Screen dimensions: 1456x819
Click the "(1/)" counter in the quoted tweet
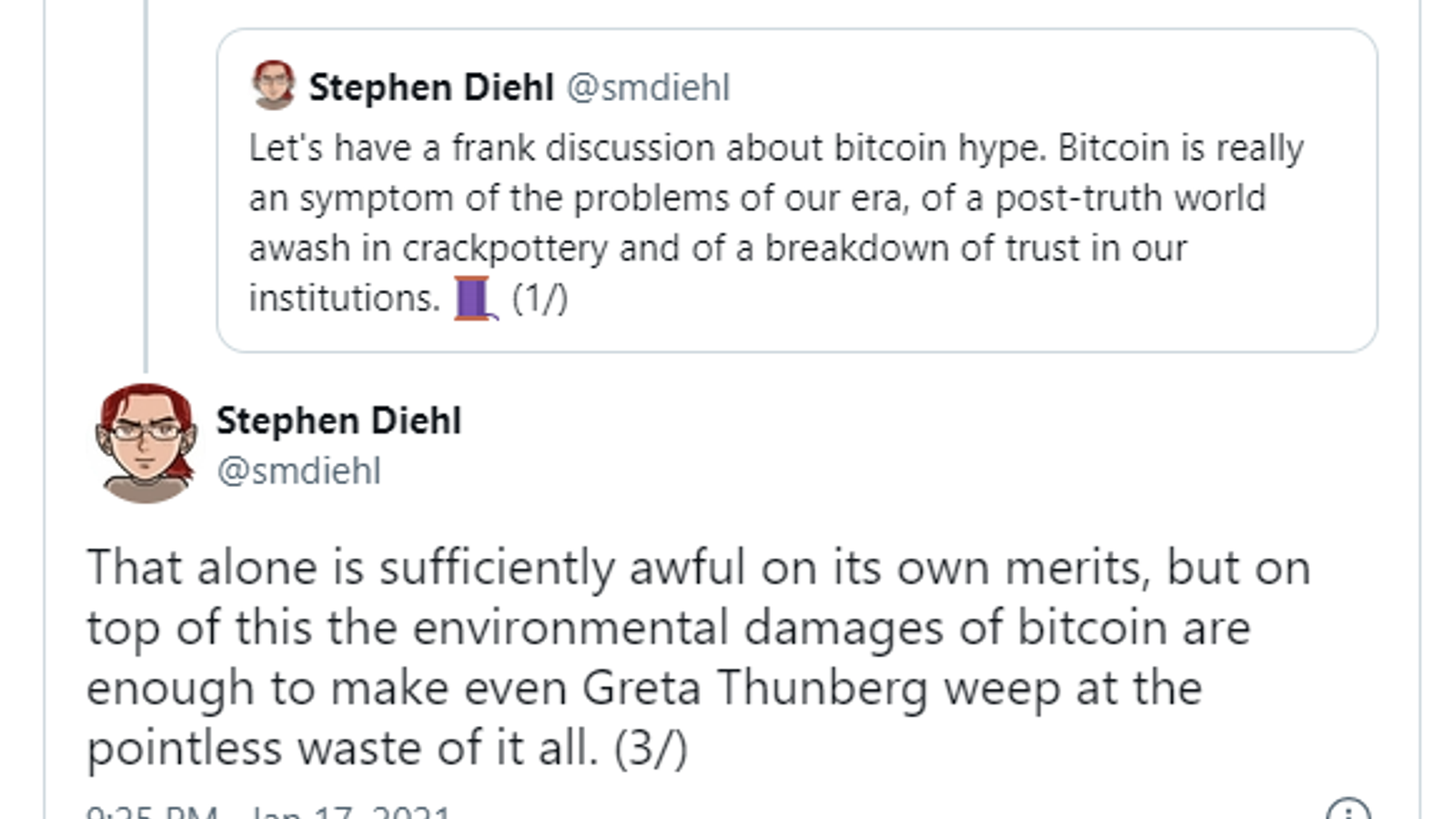[540, 298]
